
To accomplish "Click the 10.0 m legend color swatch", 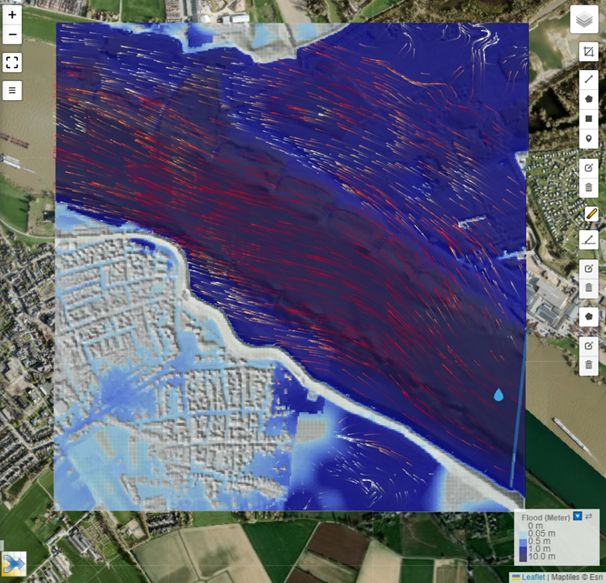I will 522,556.
